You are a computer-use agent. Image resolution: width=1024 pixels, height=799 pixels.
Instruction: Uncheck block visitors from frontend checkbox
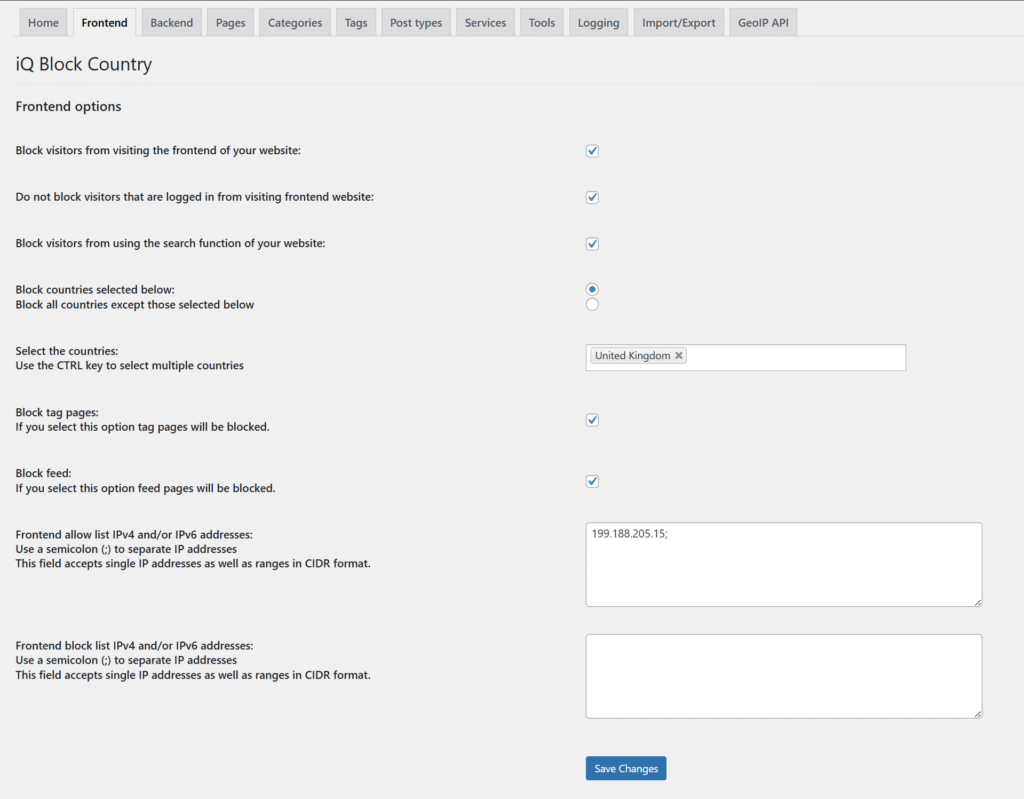click(x=592, y=151)
